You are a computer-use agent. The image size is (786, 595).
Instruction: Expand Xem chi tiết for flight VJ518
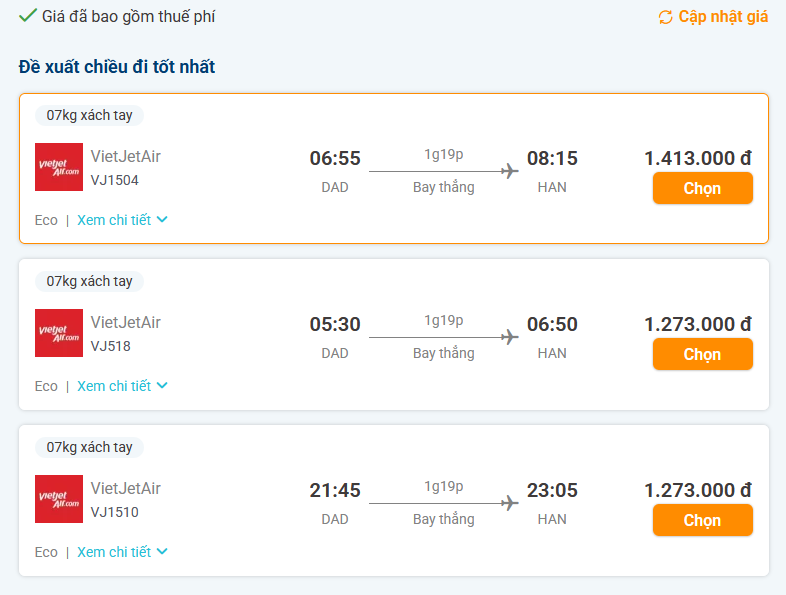click(122, 386)
